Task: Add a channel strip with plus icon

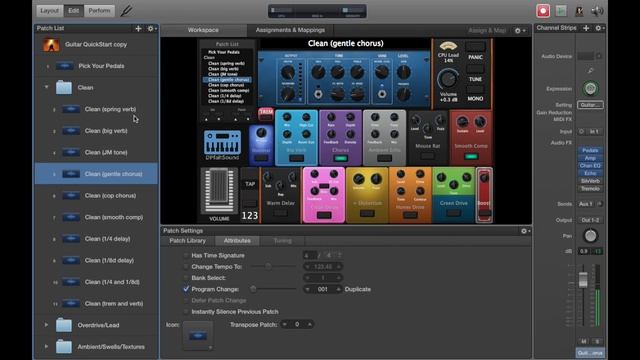Action: pos(586,28)
